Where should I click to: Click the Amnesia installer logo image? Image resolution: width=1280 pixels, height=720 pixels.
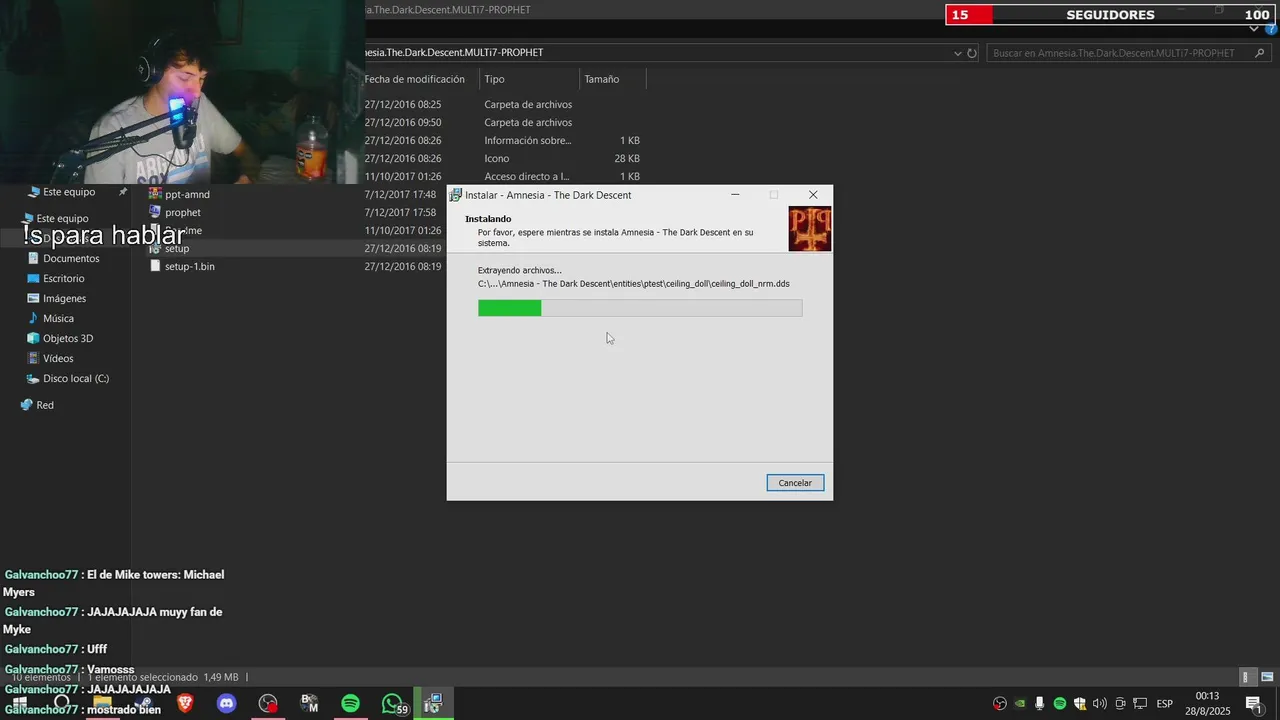coord(810,228)
